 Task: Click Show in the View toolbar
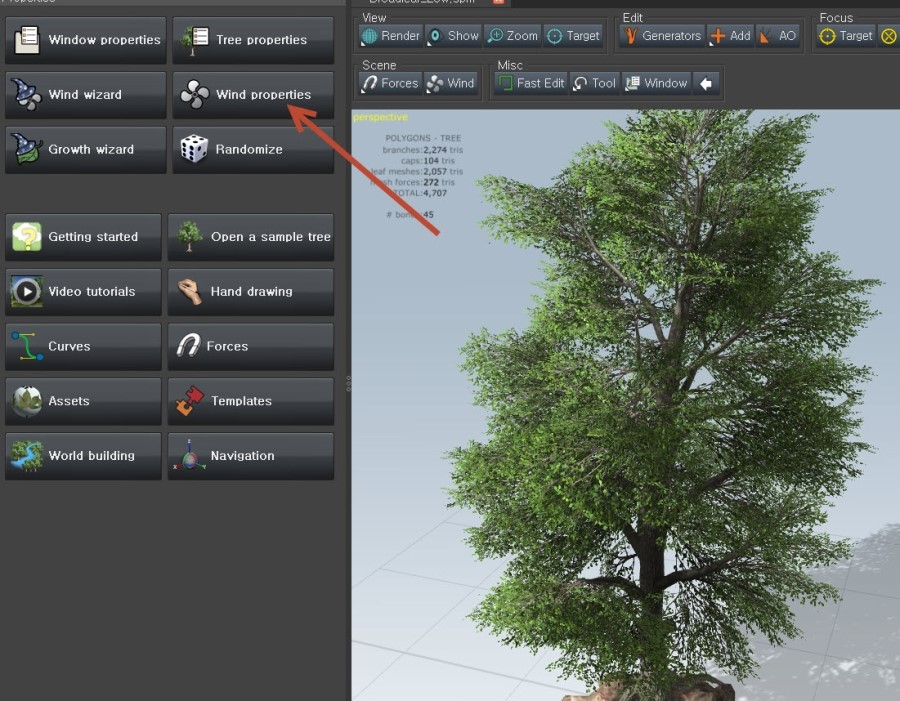[x=453, y=36]
